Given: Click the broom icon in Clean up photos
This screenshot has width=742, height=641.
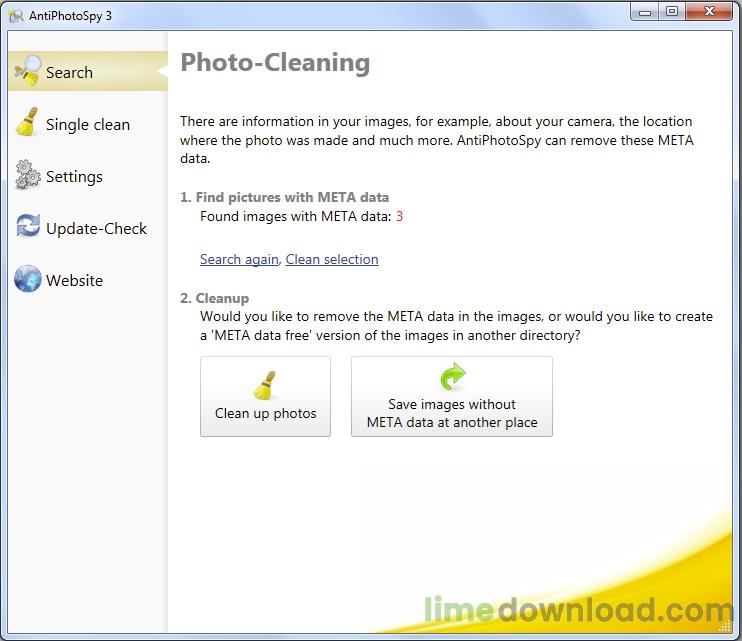Looking at the screenshot, I should point(265,385).
